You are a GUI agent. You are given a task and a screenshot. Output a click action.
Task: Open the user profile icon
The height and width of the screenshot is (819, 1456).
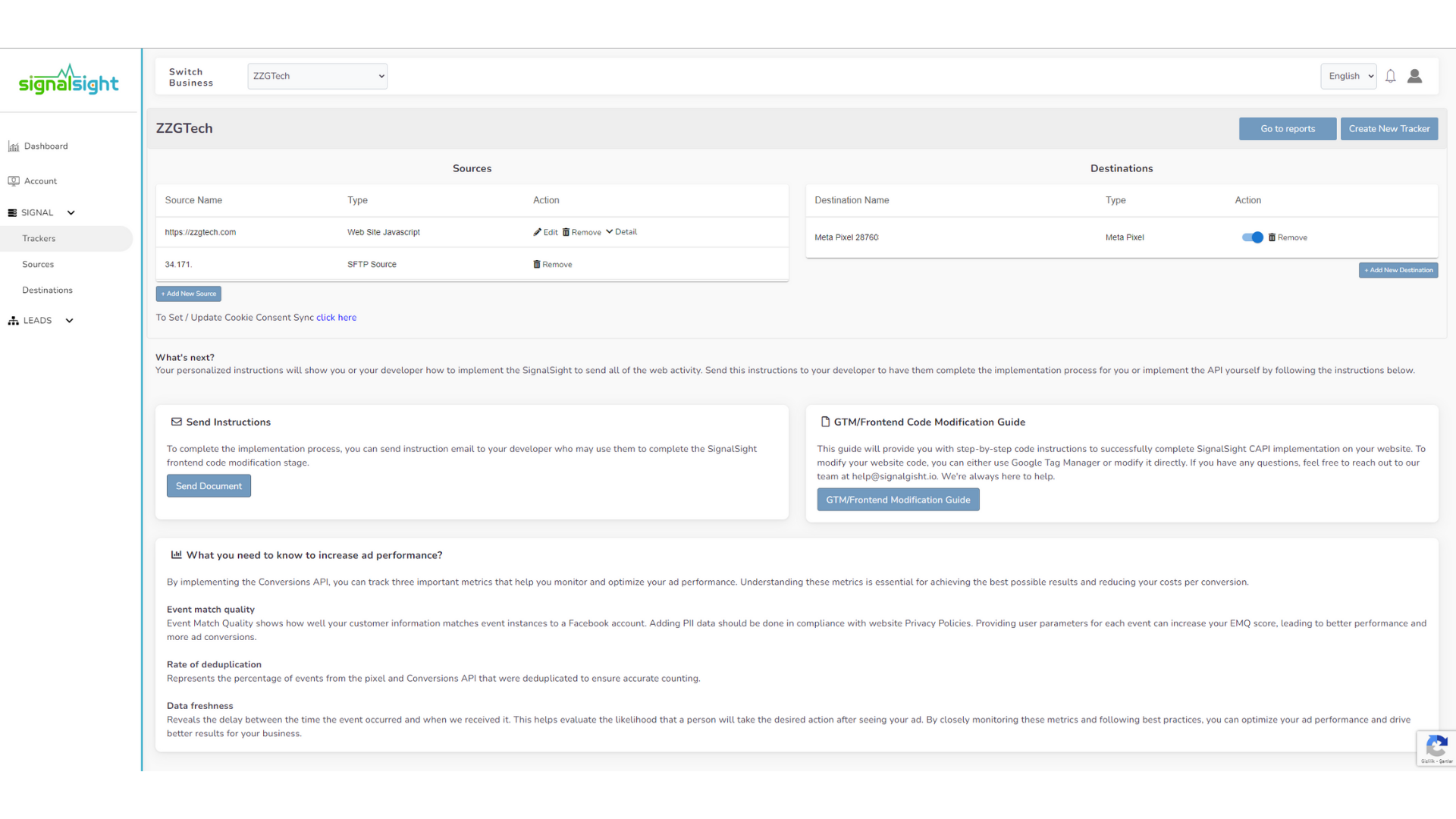[1414, 76]
